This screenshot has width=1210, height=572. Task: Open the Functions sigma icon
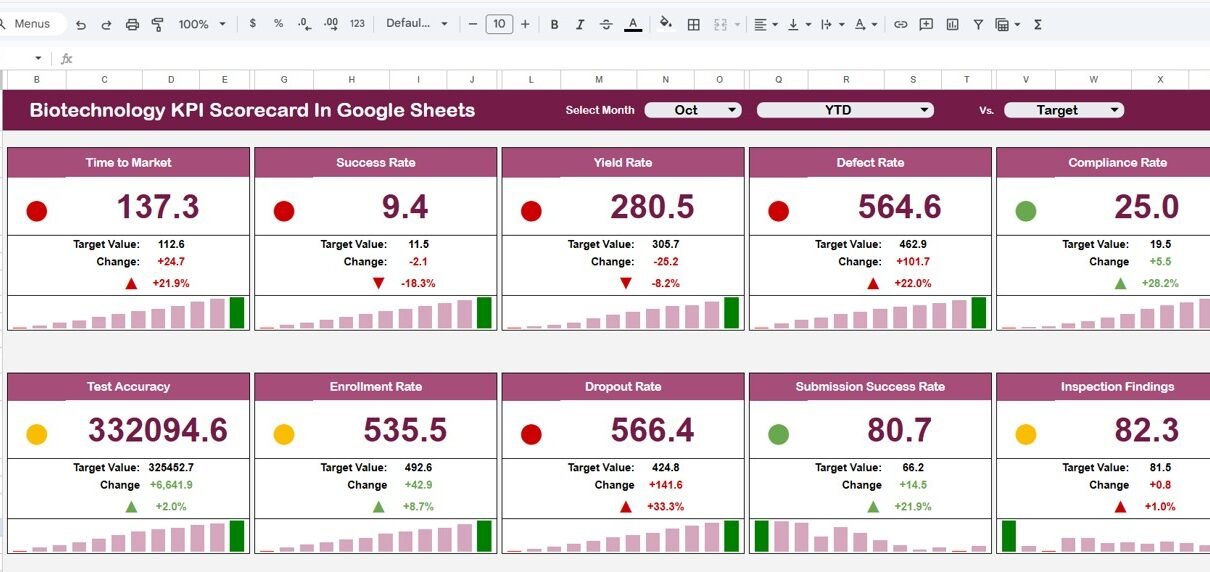[x=1037, y=24]
